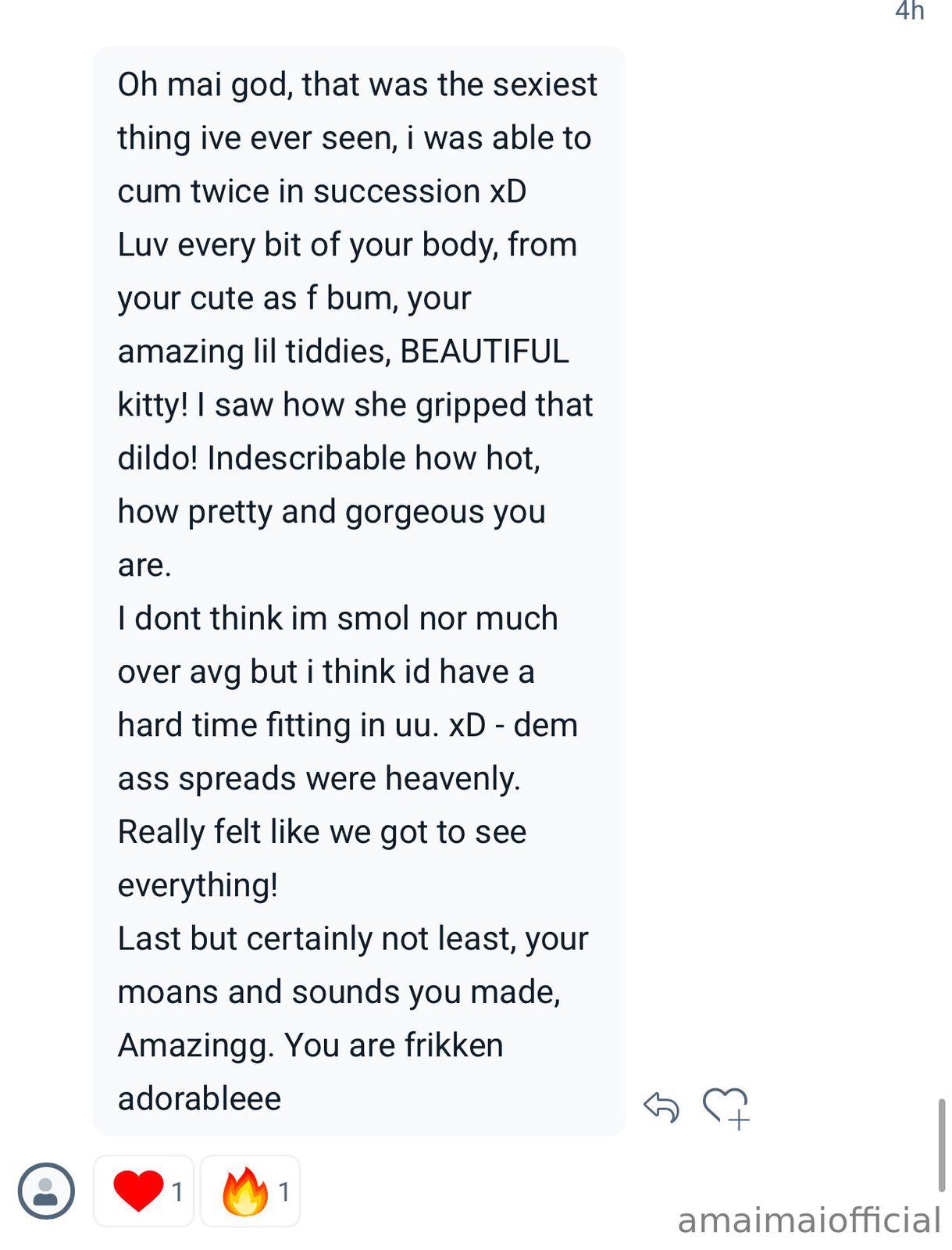This screenshot has height=1250, width=952.
Task: Click the heart reaction count number
Action: [x=177, y=1192]
